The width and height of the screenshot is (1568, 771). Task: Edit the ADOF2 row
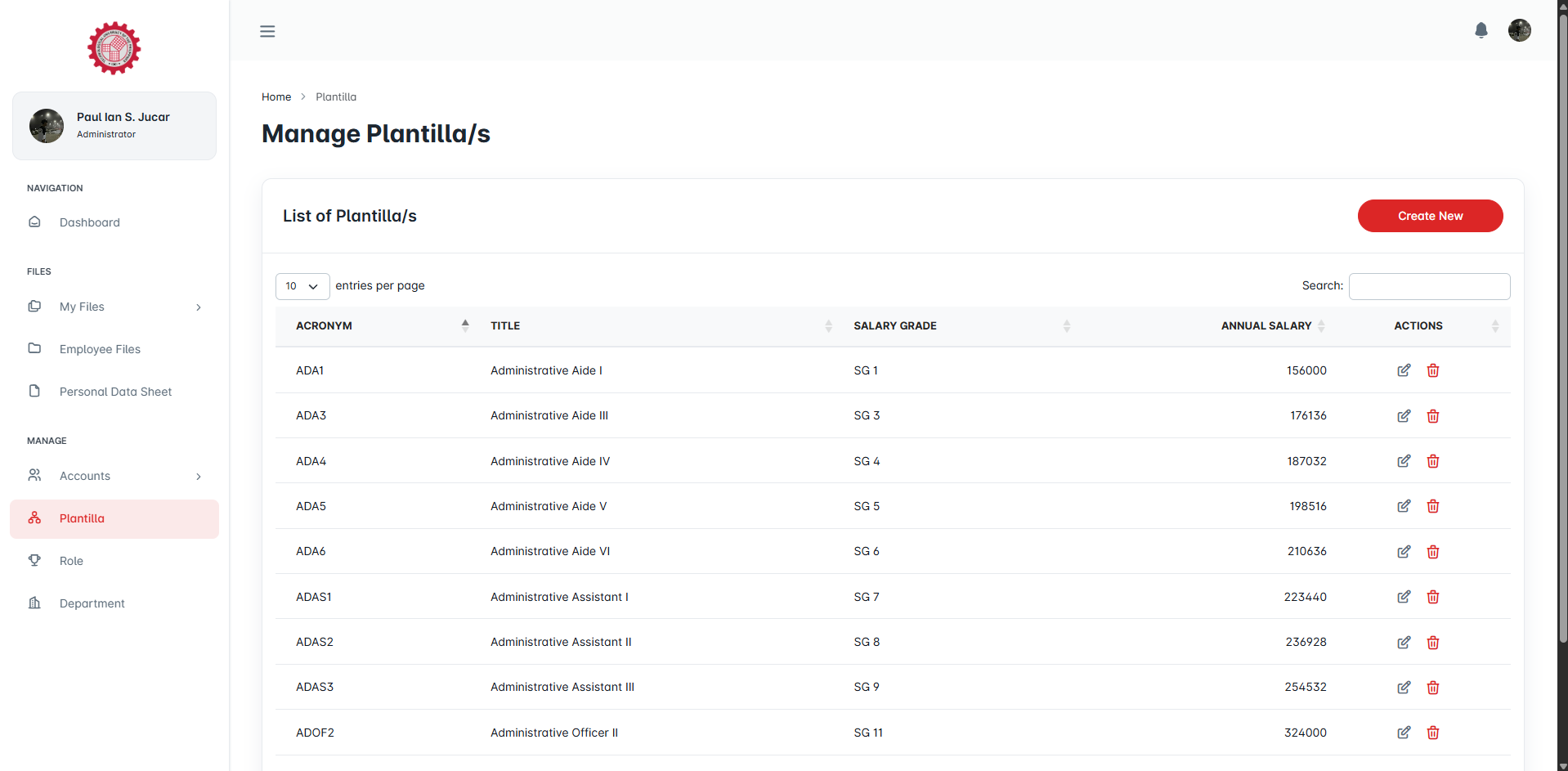click(1404, 733)
